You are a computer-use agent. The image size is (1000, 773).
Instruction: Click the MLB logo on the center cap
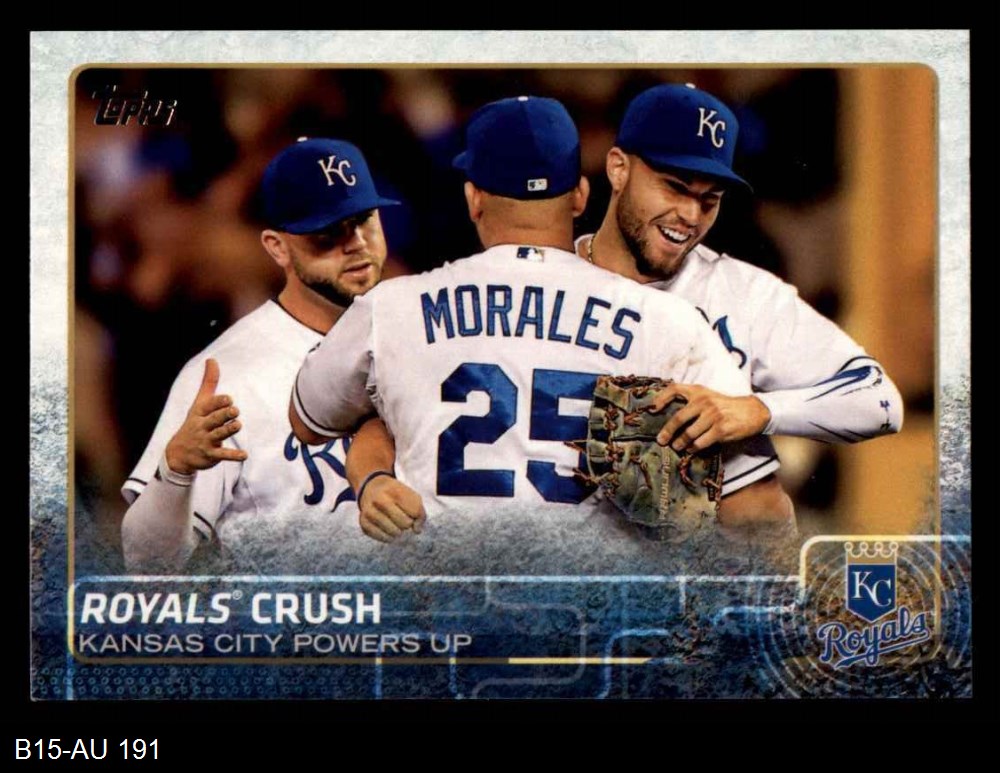click(537, 185)
